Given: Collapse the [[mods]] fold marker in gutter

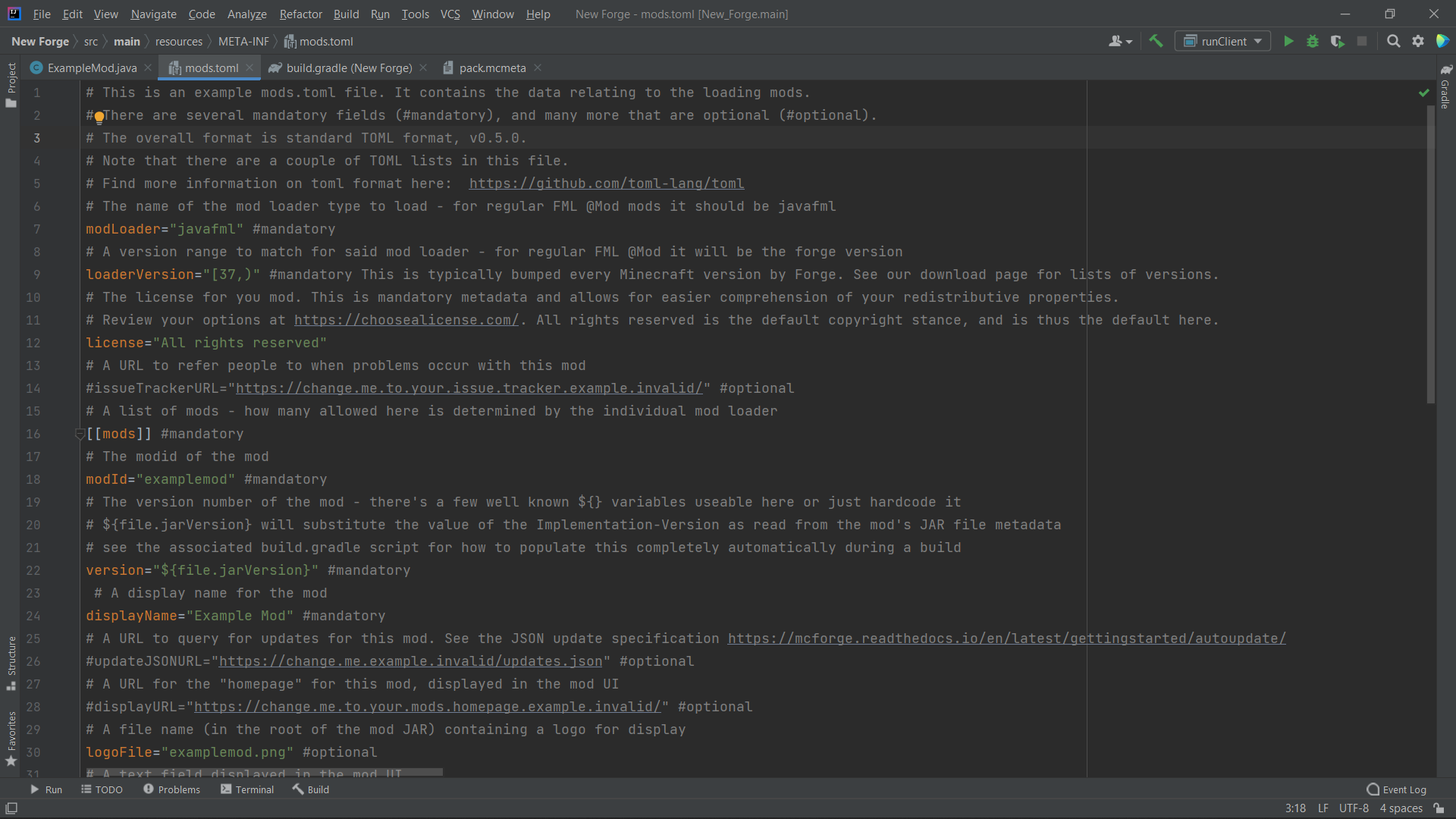Looking at the screenshot, I should (x=80, y=435).
